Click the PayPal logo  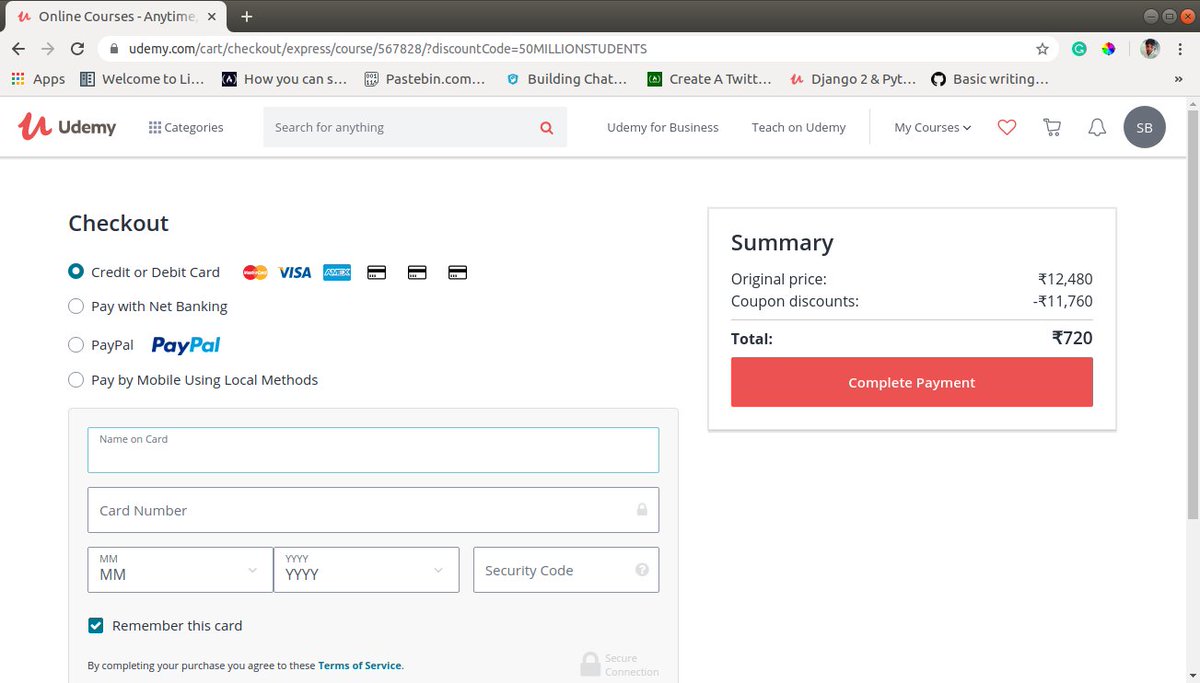coord(186,345)
